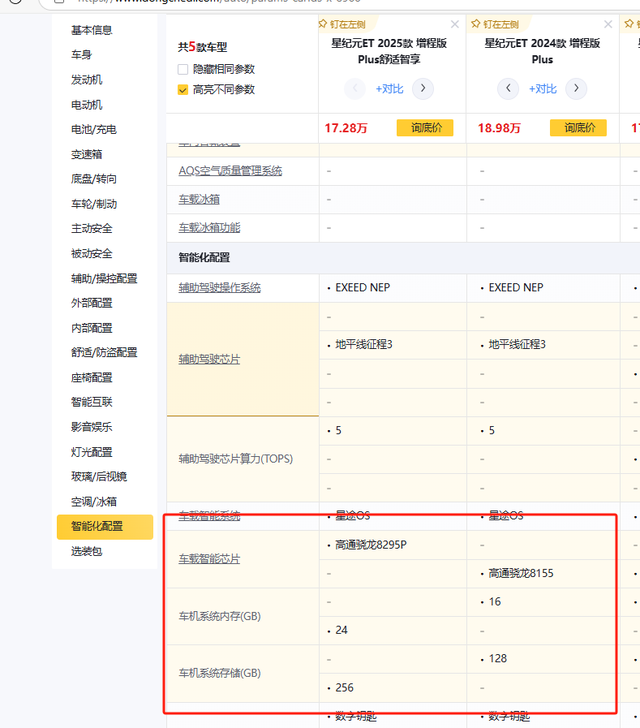Viewport: 640px width, 728px height.
Task: Click 18.98万 price
Action: (x=499, y=128)
